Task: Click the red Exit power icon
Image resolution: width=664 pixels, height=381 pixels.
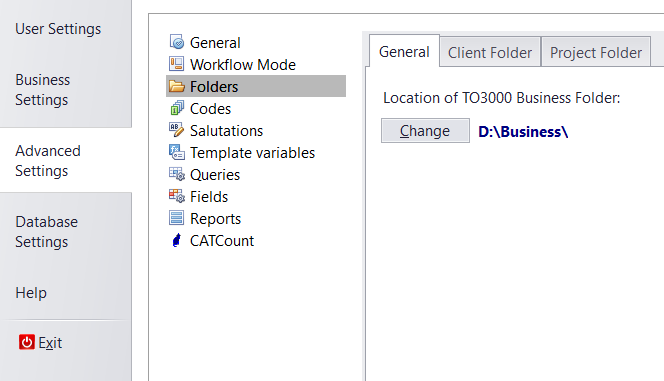Action: [27, 342]
